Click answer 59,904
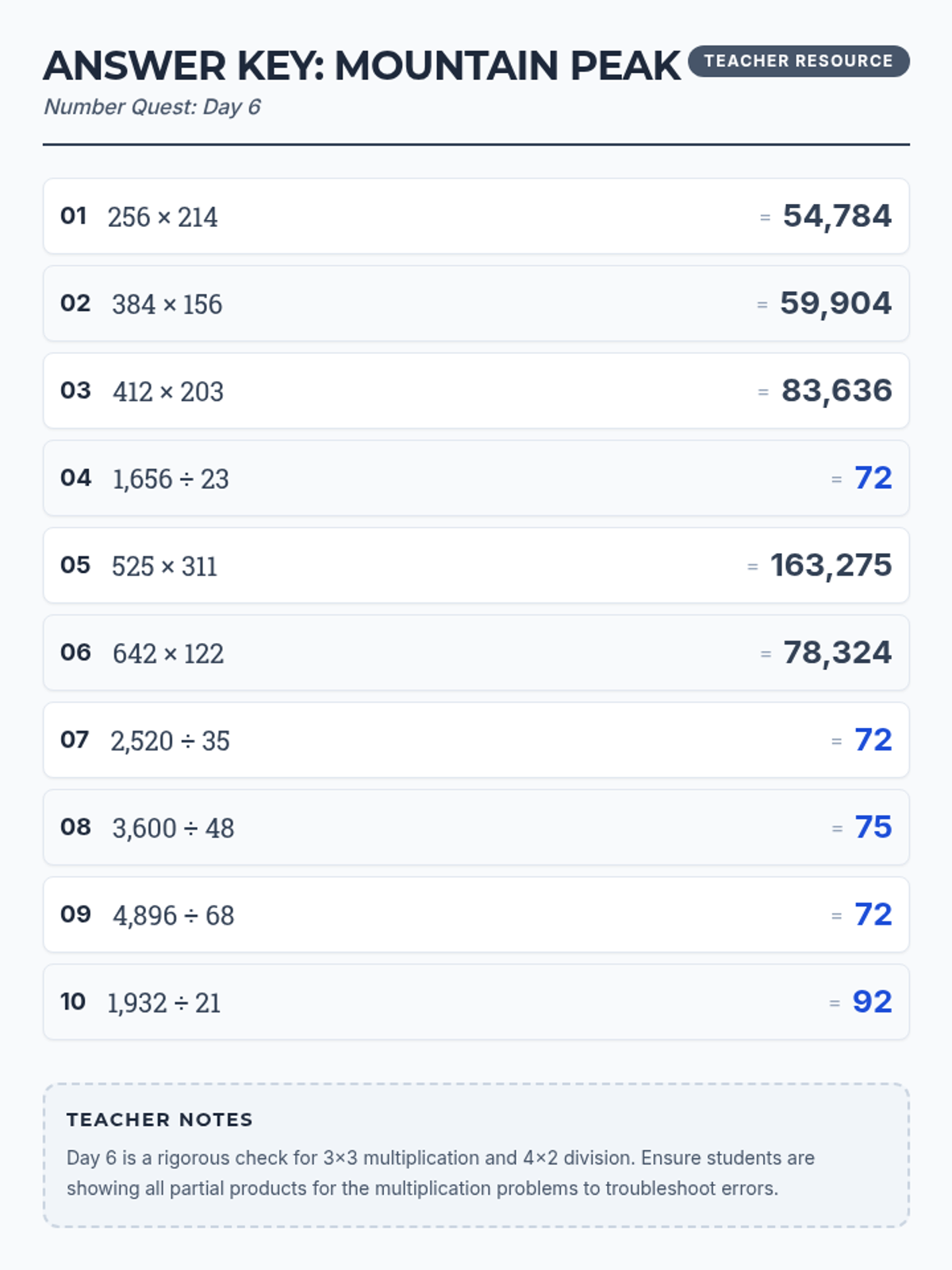The image size is (952, 1270). point(835,303)
